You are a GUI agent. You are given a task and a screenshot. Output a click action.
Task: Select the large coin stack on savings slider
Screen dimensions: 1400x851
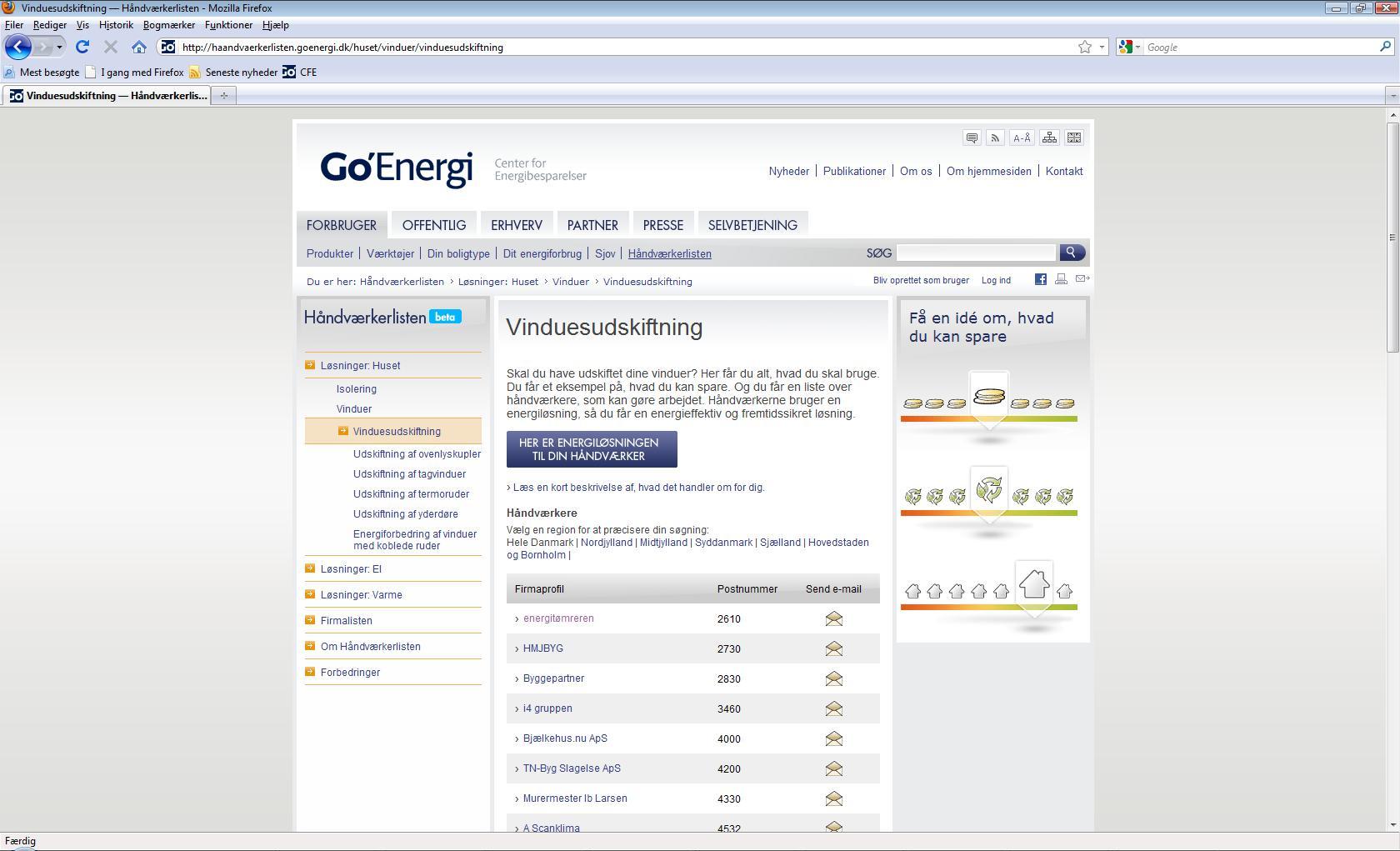click(989, 397)
